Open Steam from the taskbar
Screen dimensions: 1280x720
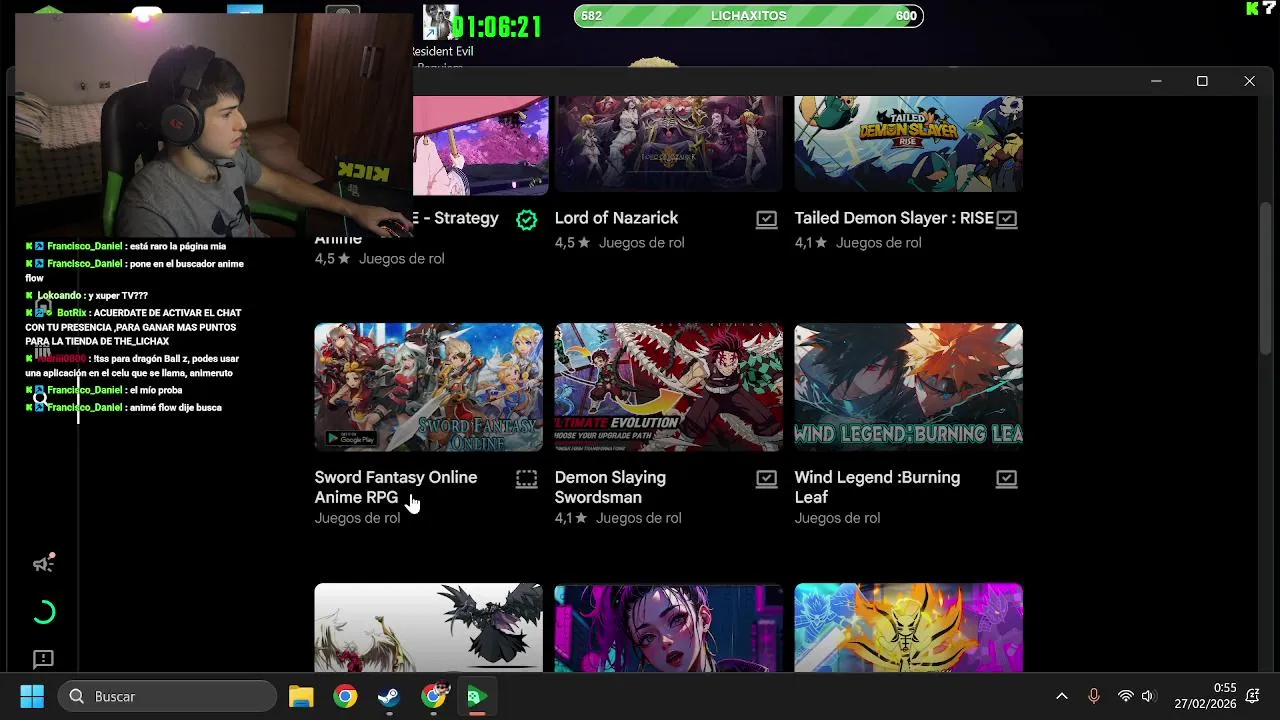coord(389,696)
